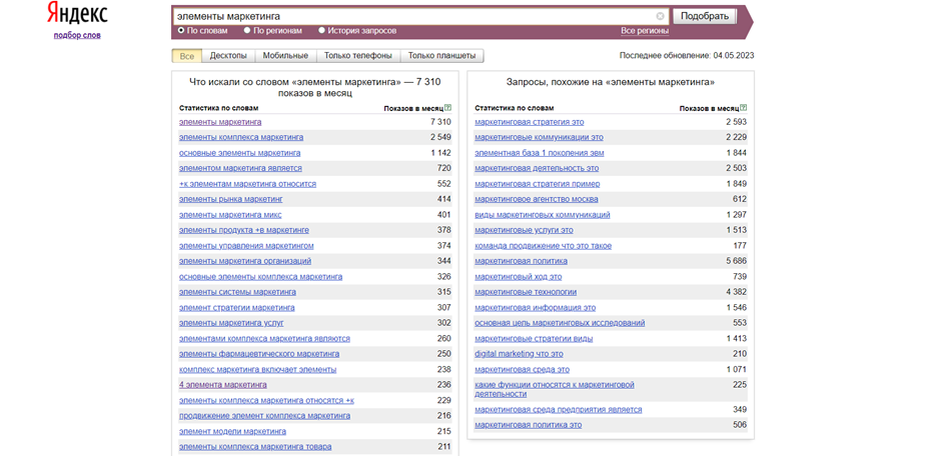Open 'маркетинговая среда предприятия является' link
Screen dimensions: 952x456
pos(559,410)
